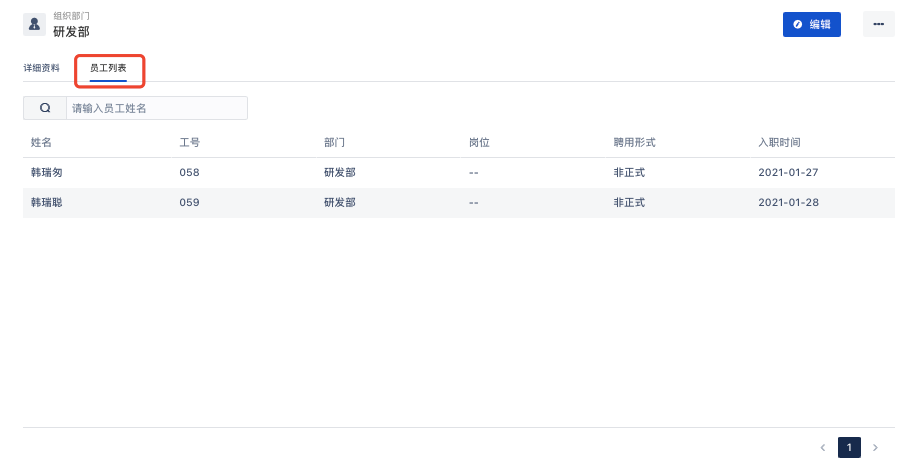Click employee number 058 cell
The image size is (915, 472).
click(189, 173)
